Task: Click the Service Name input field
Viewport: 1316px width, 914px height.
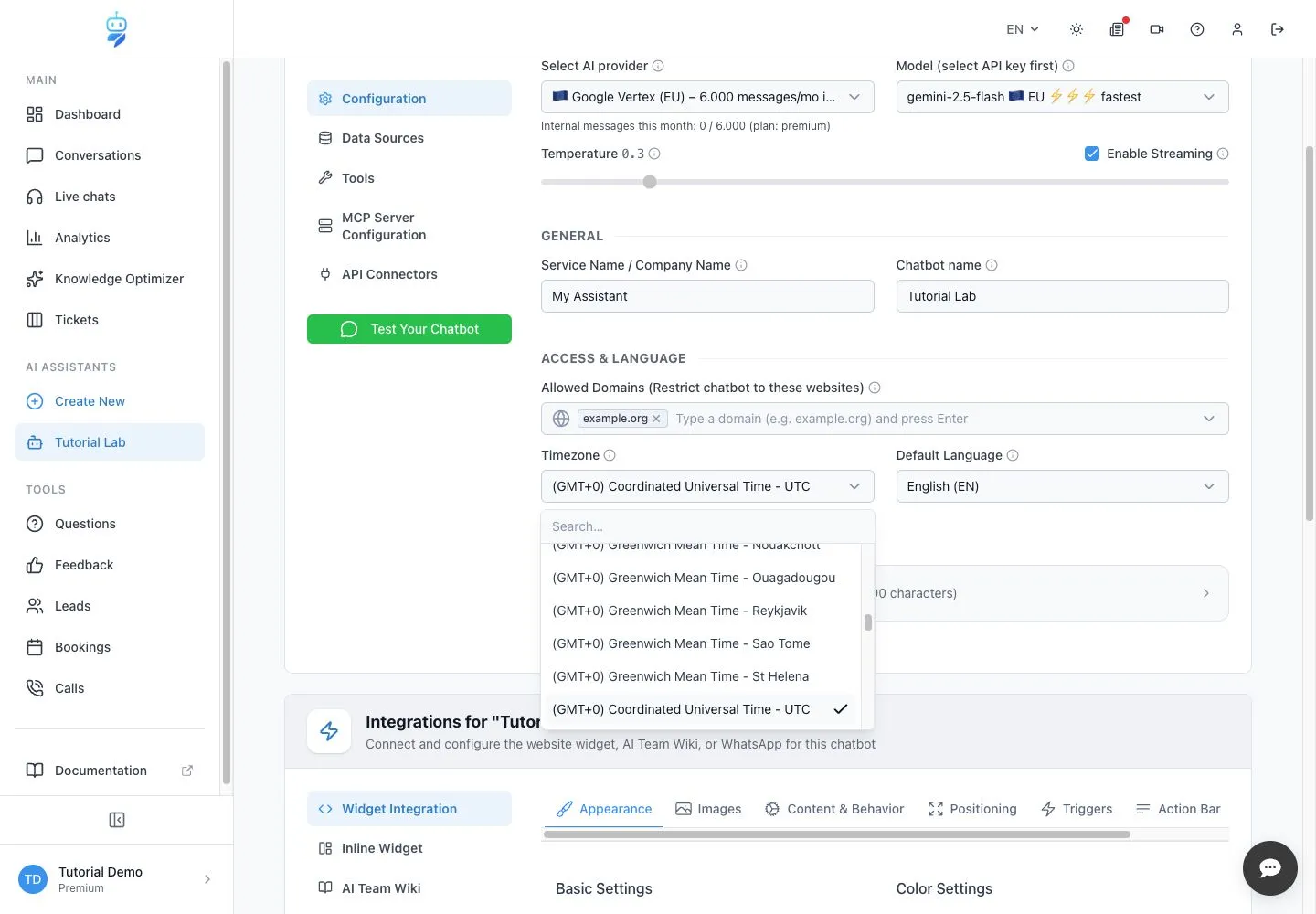Action: point(707,296)
